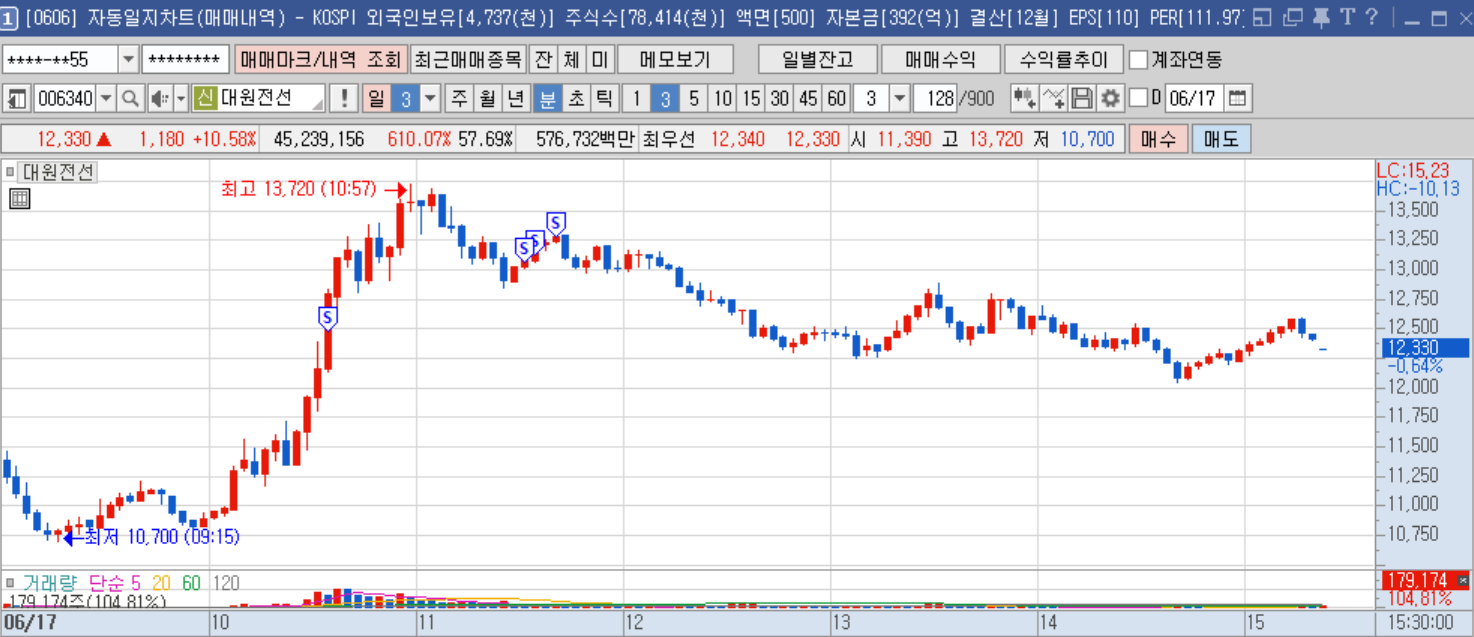The width and height of the screenshot is (1474, 637).
Task: Click the 잔 button
Action: point(543,59)
